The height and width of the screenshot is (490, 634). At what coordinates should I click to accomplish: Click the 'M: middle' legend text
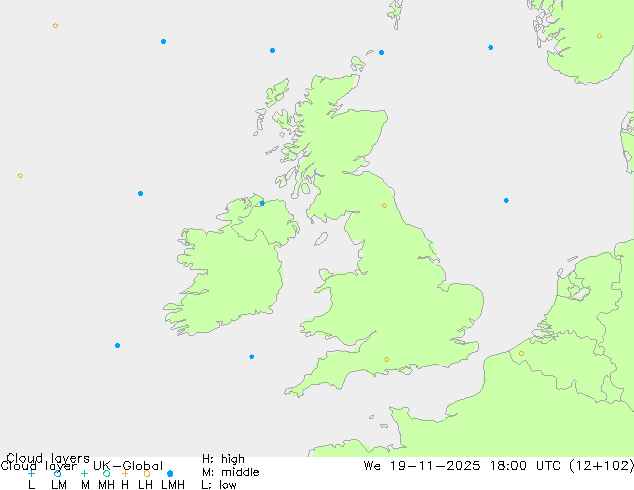tap(230, 472)
